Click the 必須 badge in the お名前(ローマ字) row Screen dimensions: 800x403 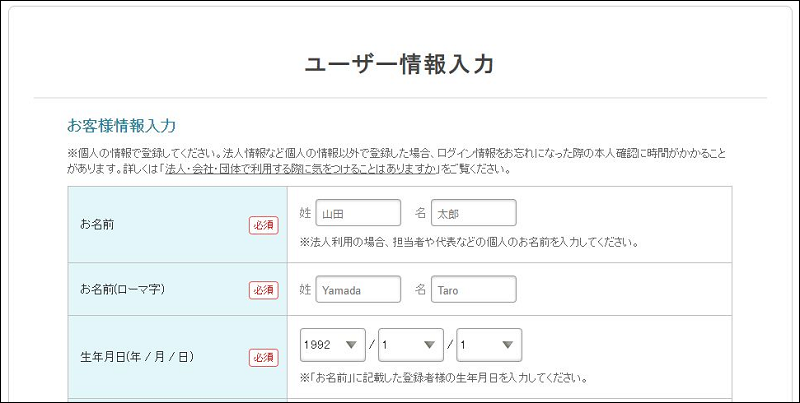(x=264, y=290)
